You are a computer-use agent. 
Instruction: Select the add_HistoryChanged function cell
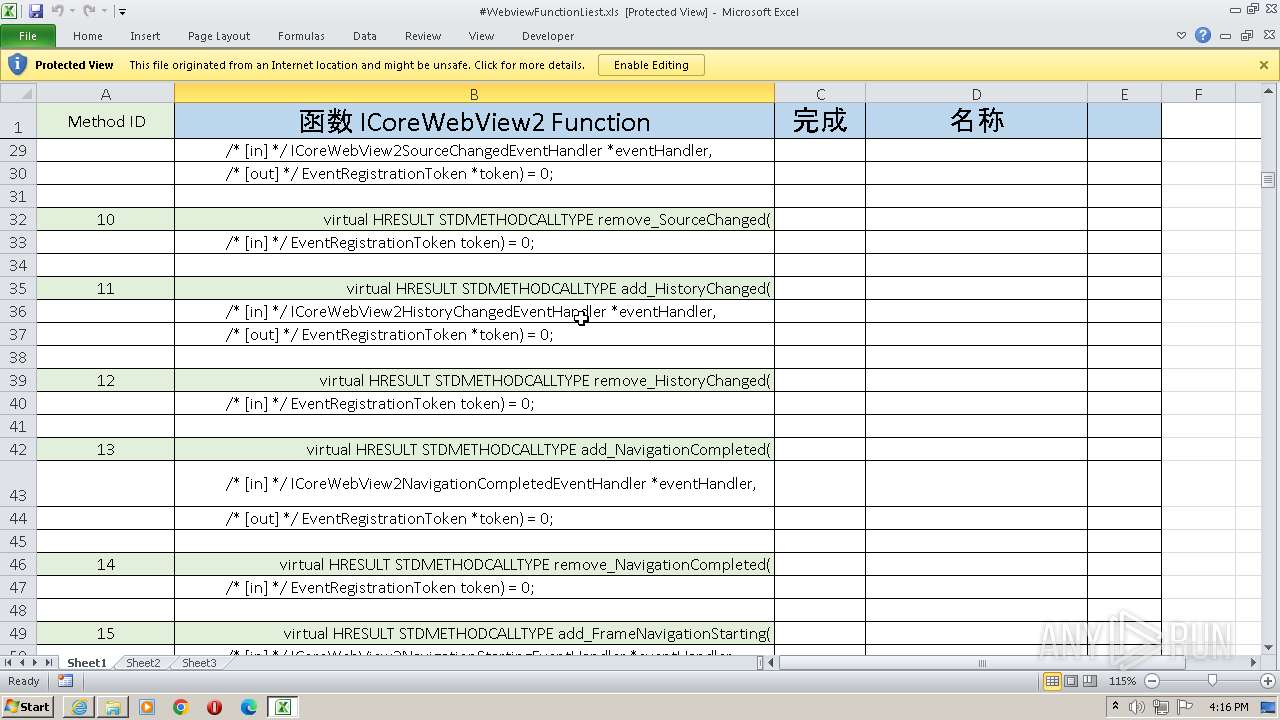pyautogui.click(x=474, y=288)
